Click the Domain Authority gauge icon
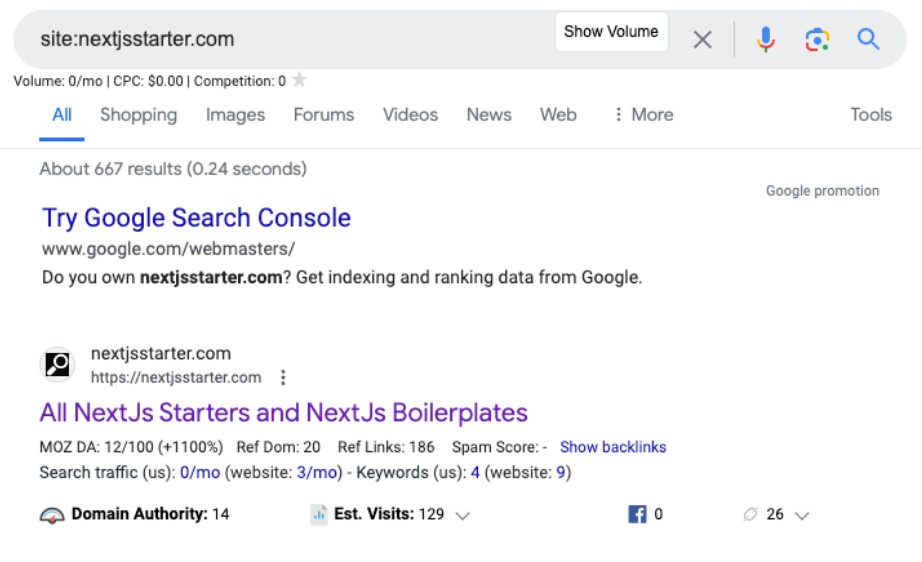Image resolution: width=922 pixels, height=562 pixels. 52,515
